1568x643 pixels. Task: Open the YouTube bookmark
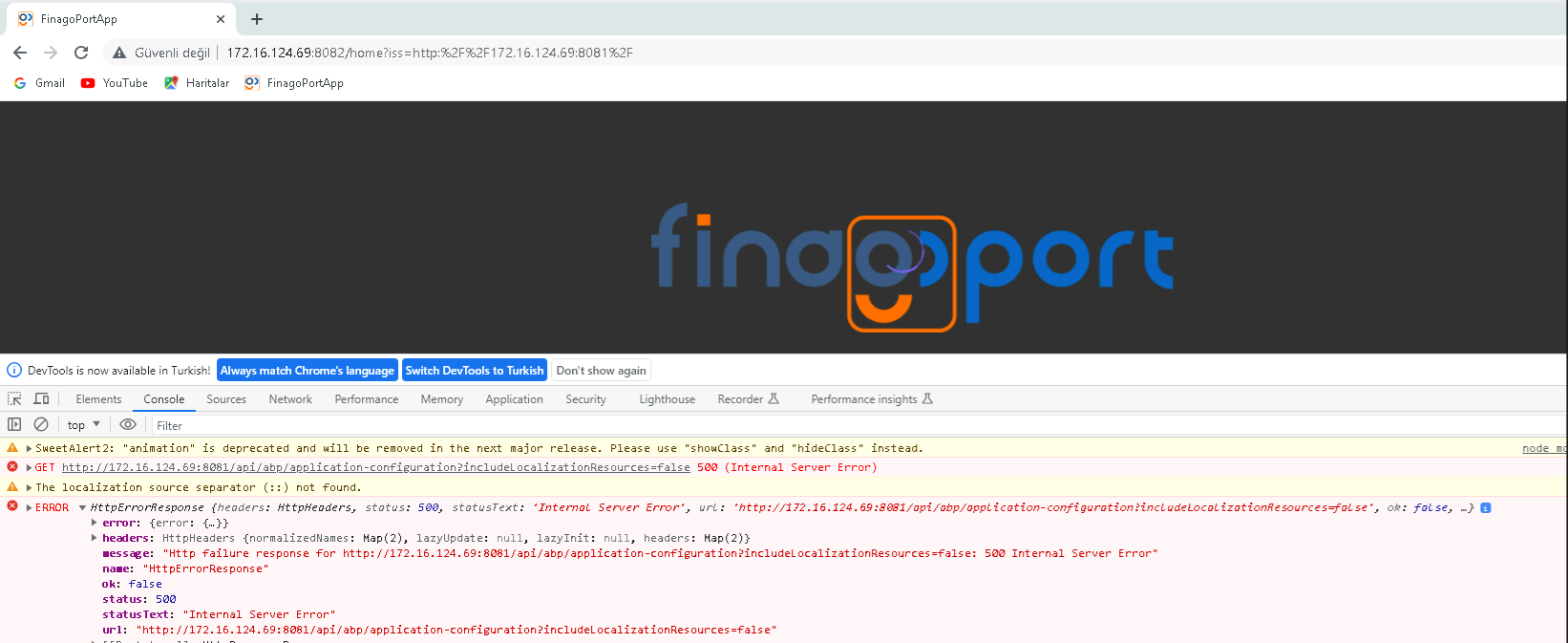point(115,83)
